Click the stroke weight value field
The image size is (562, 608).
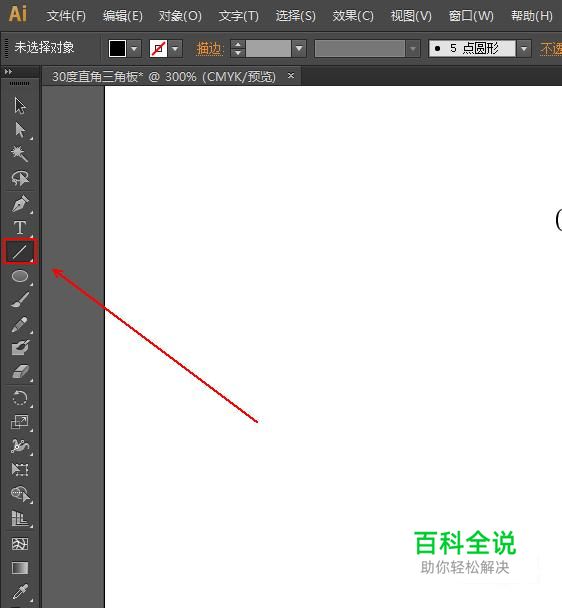point(268,48)
